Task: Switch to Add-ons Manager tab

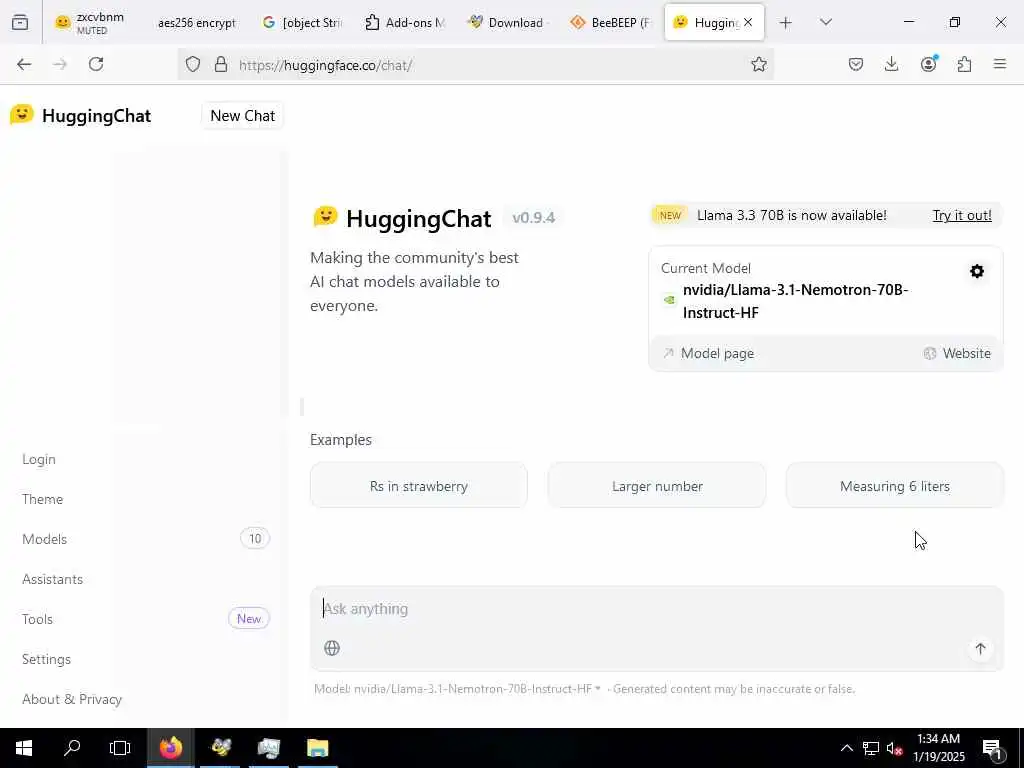Action: click(405, 23)
